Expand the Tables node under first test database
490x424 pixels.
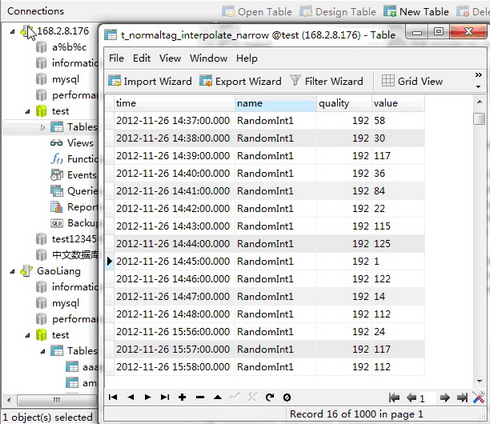[43, 127]
